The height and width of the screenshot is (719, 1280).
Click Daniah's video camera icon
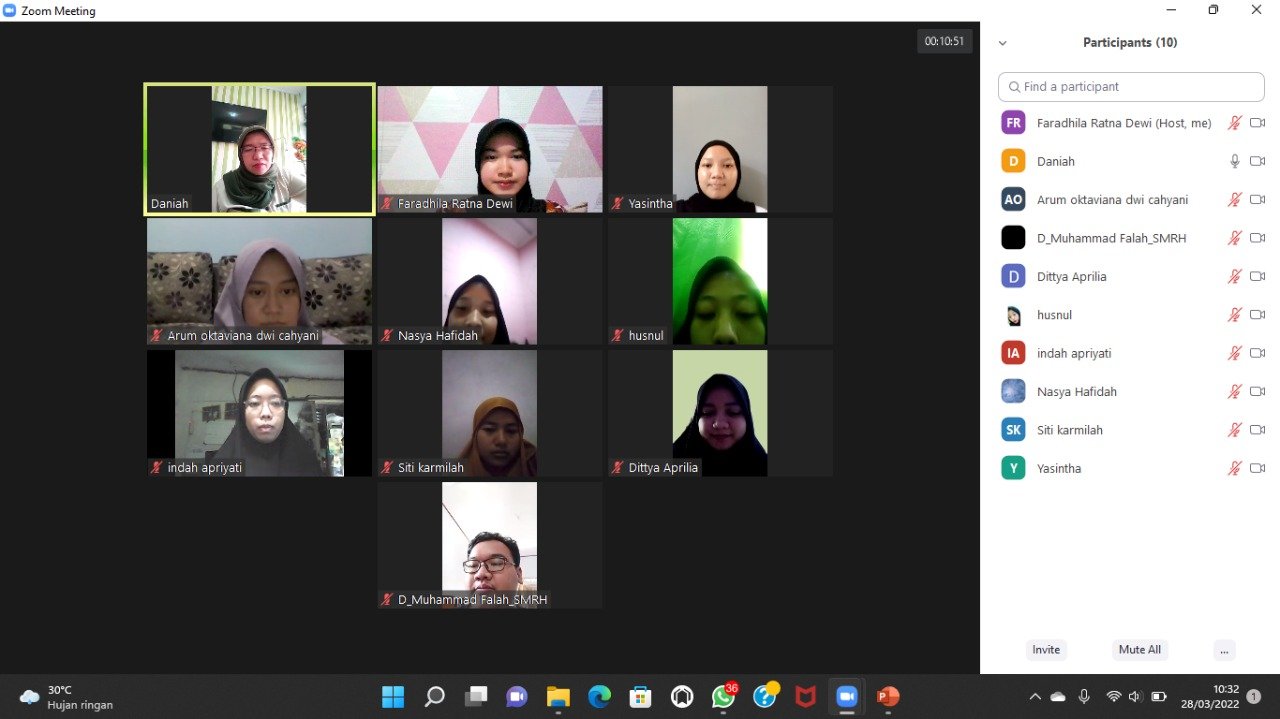tap(1257, 161)
